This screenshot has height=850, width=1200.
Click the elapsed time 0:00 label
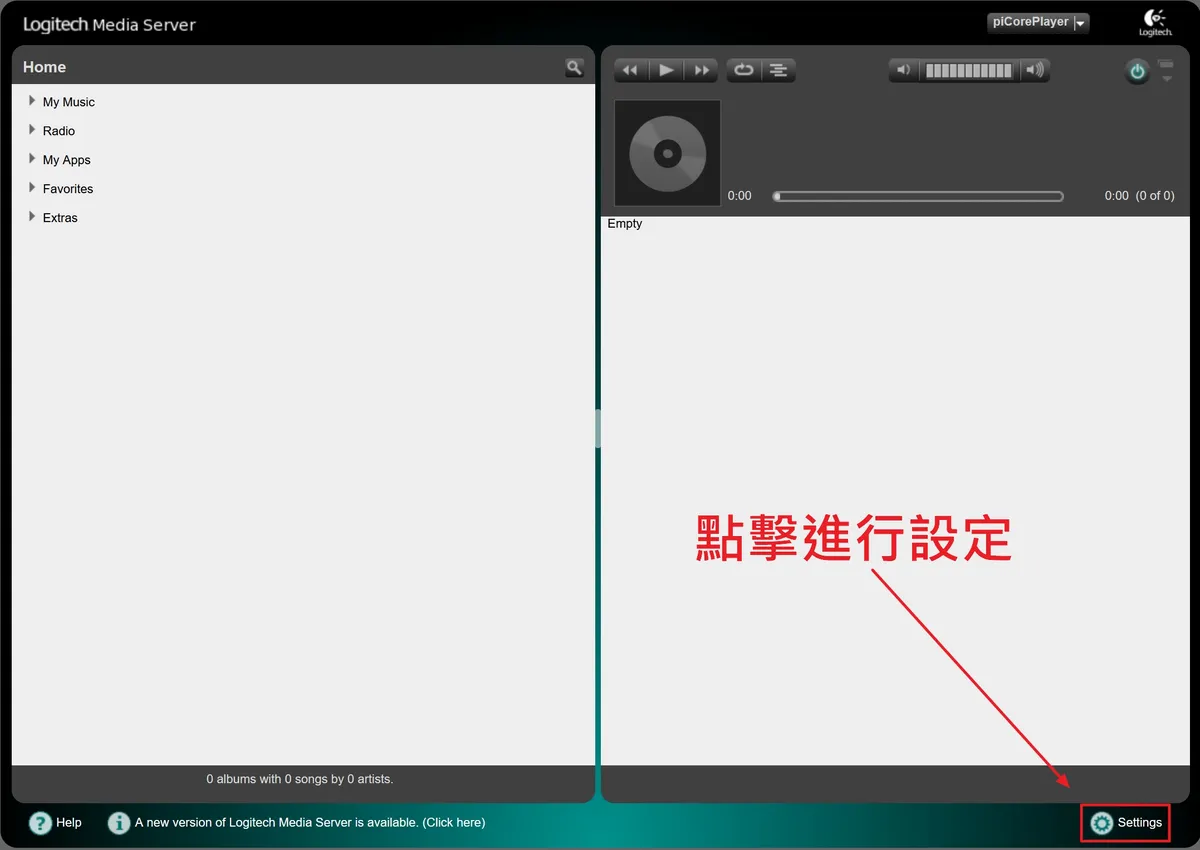pyautogui.click(x=740, y=196)
